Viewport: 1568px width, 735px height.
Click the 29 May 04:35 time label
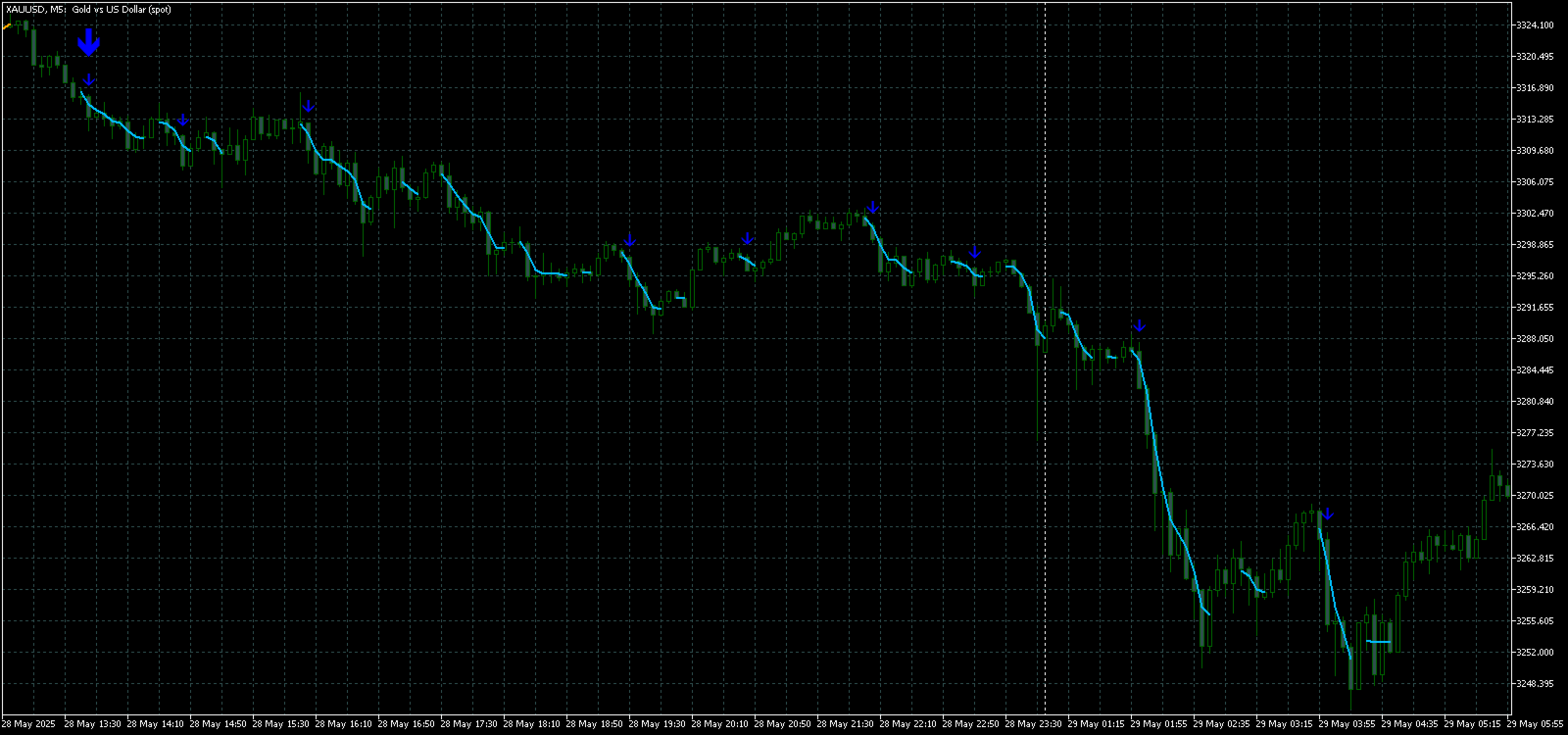[x=1410, y=724]
